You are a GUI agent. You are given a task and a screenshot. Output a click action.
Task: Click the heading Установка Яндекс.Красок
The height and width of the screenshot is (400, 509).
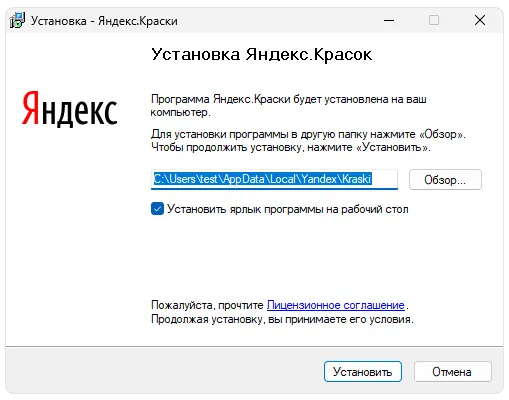pos(262,54)
